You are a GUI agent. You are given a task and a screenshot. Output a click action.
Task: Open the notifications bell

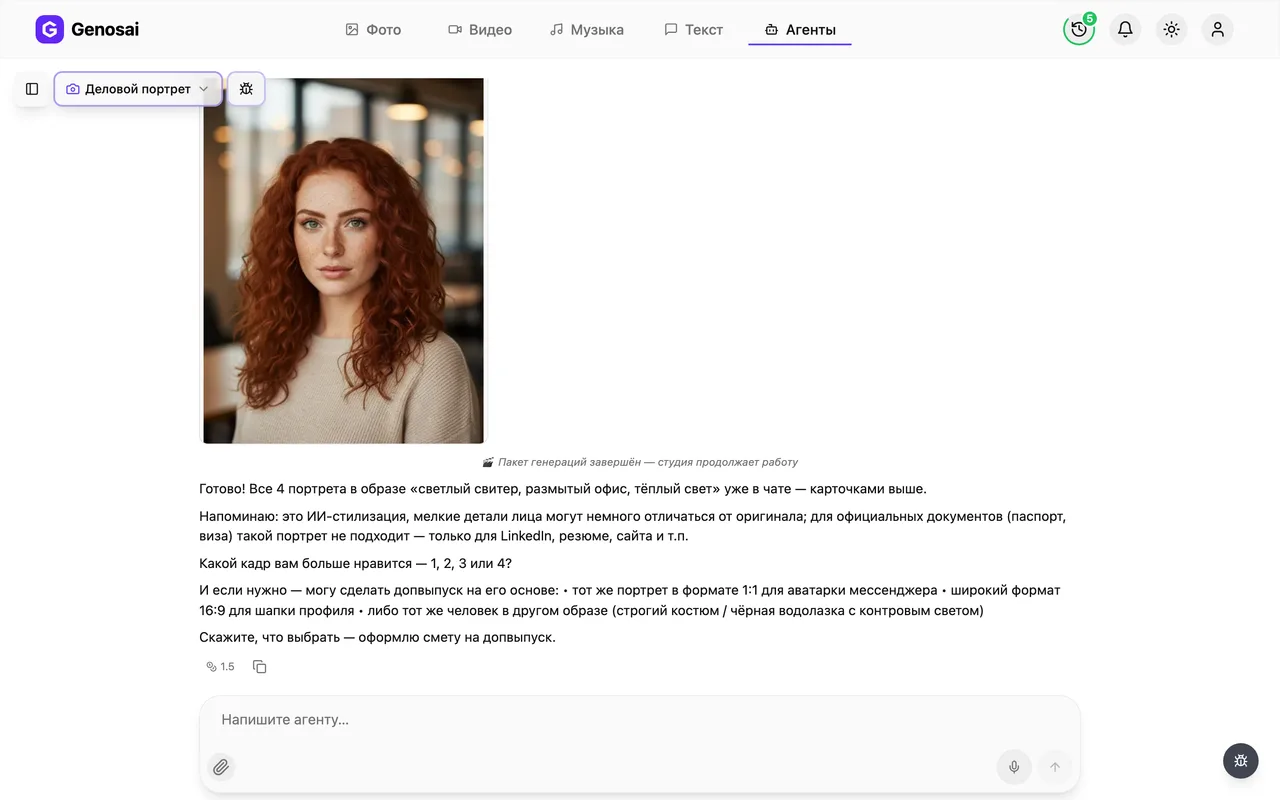tap(1125, 29)
